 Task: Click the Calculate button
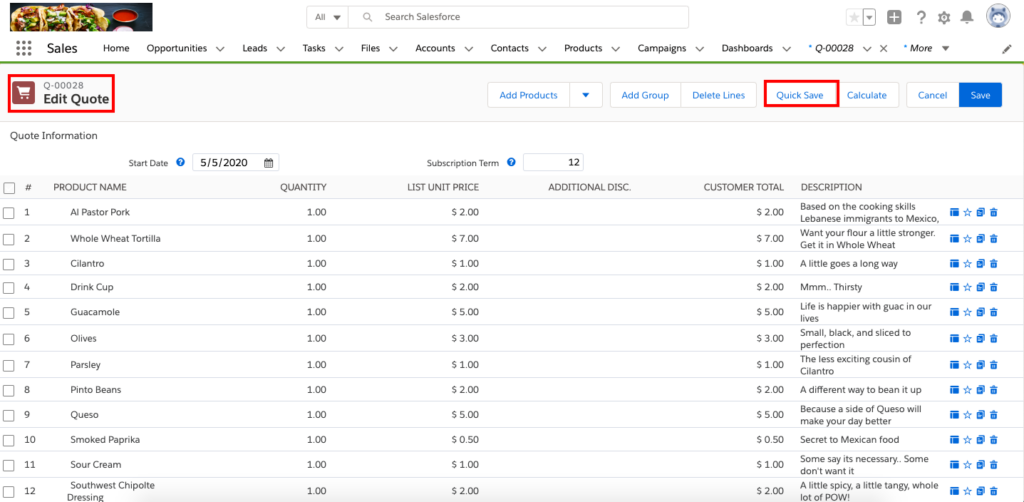[x=867, y=95]
